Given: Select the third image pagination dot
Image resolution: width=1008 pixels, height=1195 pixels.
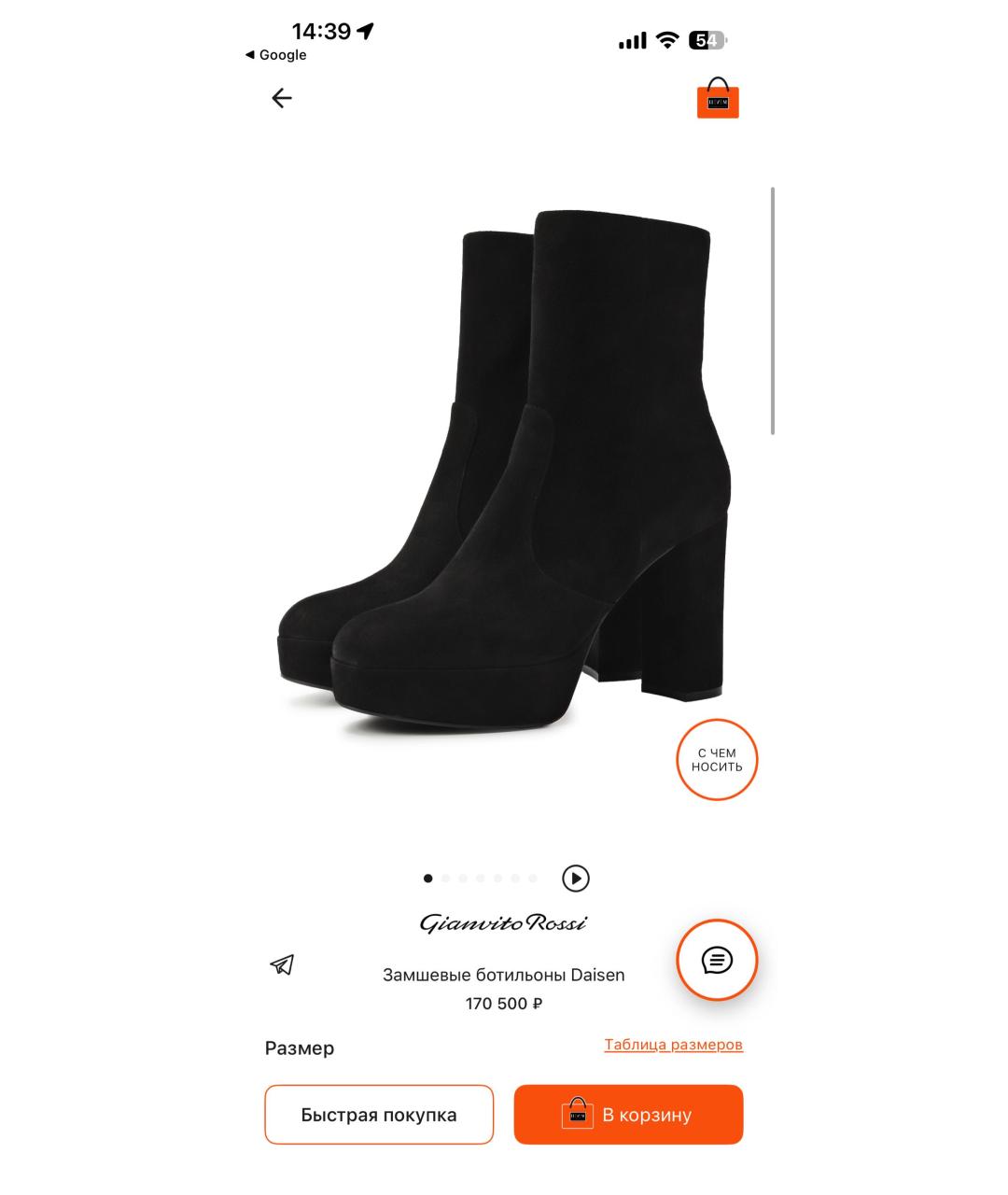Looking at the screenshot, I should pos(463,879).
